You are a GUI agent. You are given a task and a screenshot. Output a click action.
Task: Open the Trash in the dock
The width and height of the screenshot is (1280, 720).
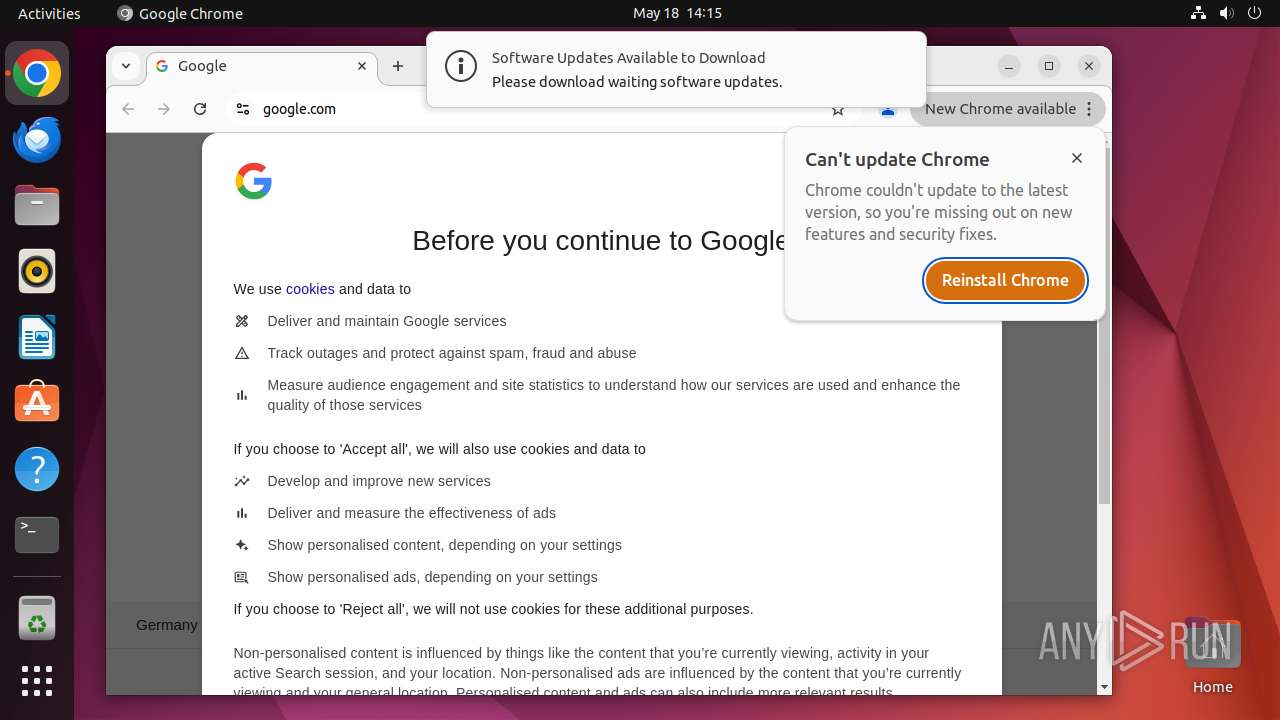37,618
